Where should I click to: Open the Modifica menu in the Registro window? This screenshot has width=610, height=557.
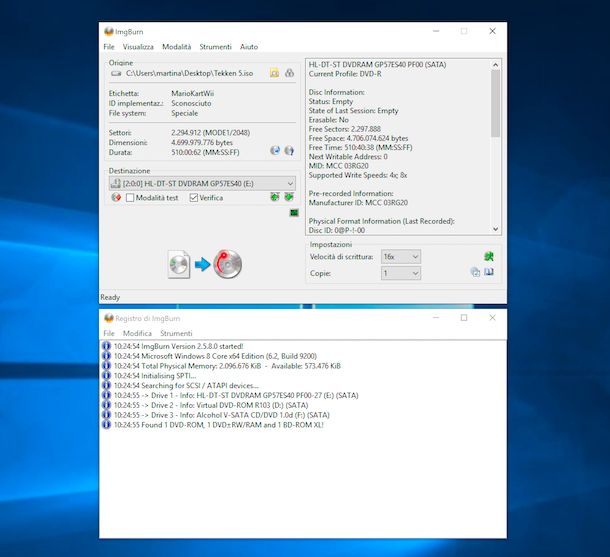(x=137, y=333)
